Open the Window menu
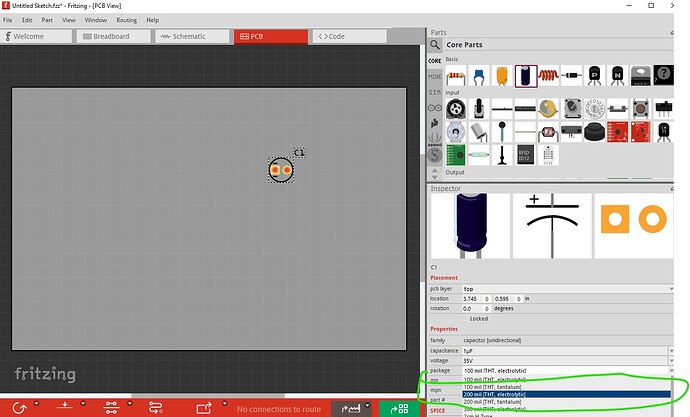 tap(95, 20)
